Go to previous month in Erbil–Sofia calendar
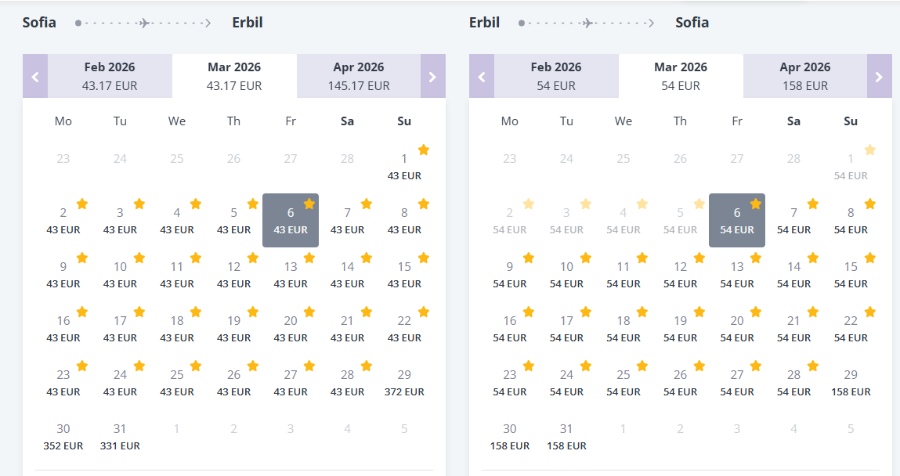 (482, 76)
